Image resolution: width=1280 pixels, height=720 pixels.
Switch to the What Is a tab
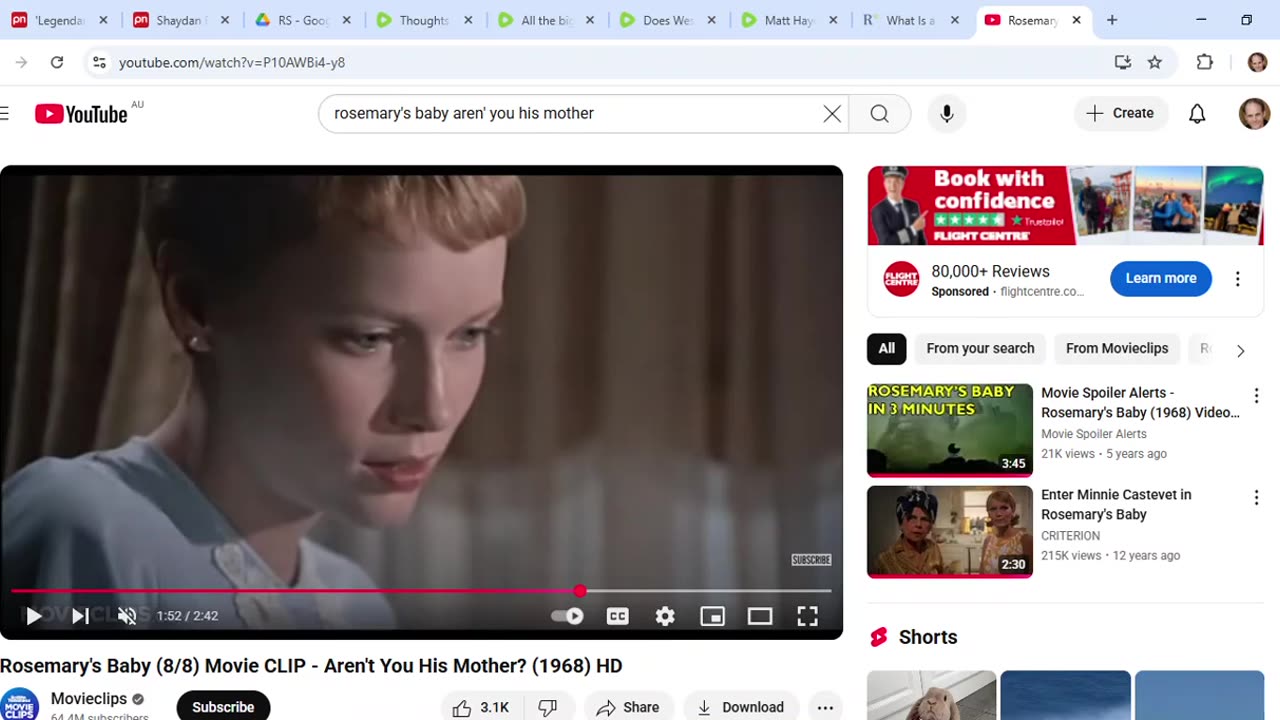(x=910, y=20)
